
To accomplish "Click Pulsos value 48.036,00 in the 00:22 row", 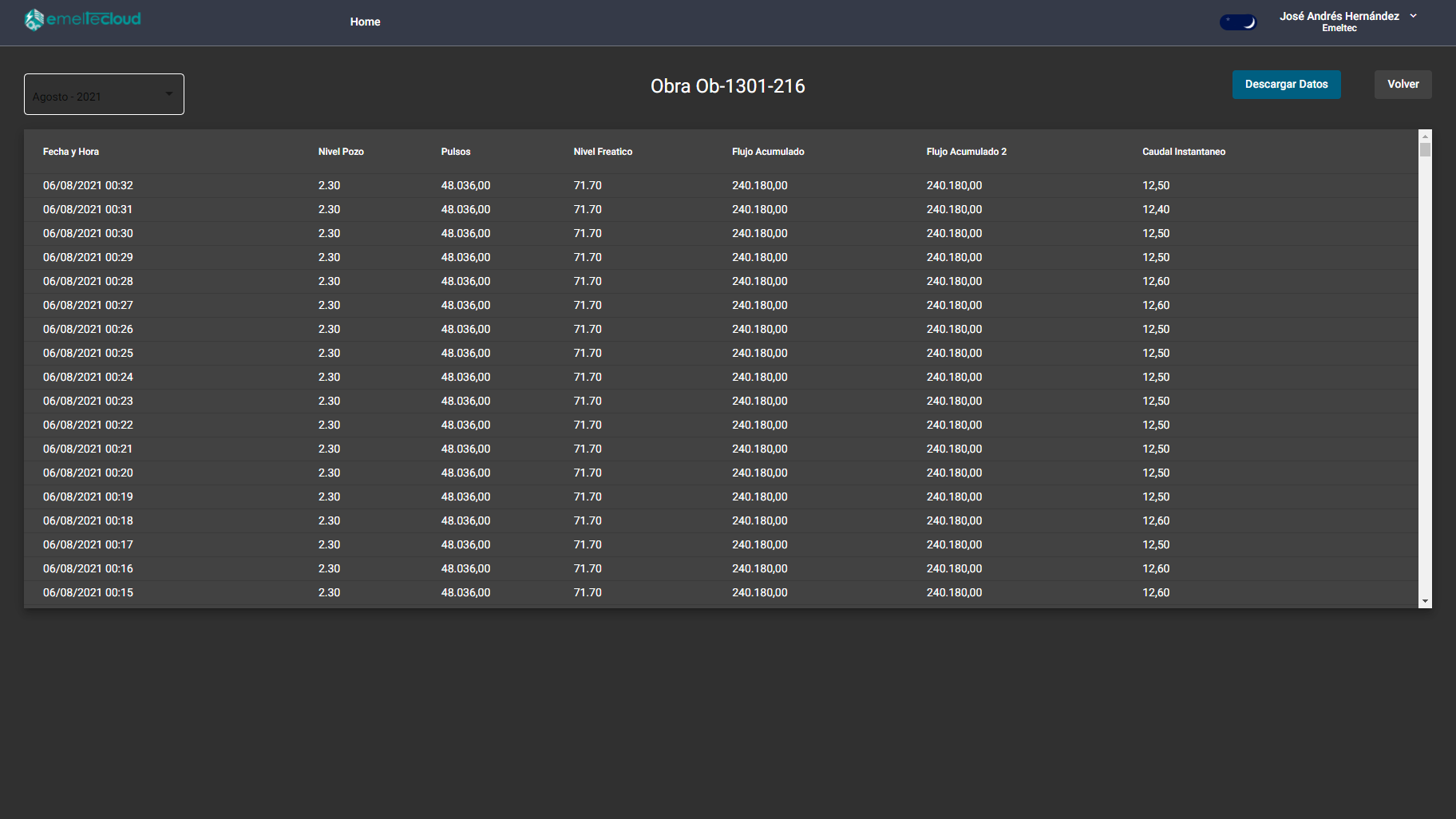I will coord(465,425).
